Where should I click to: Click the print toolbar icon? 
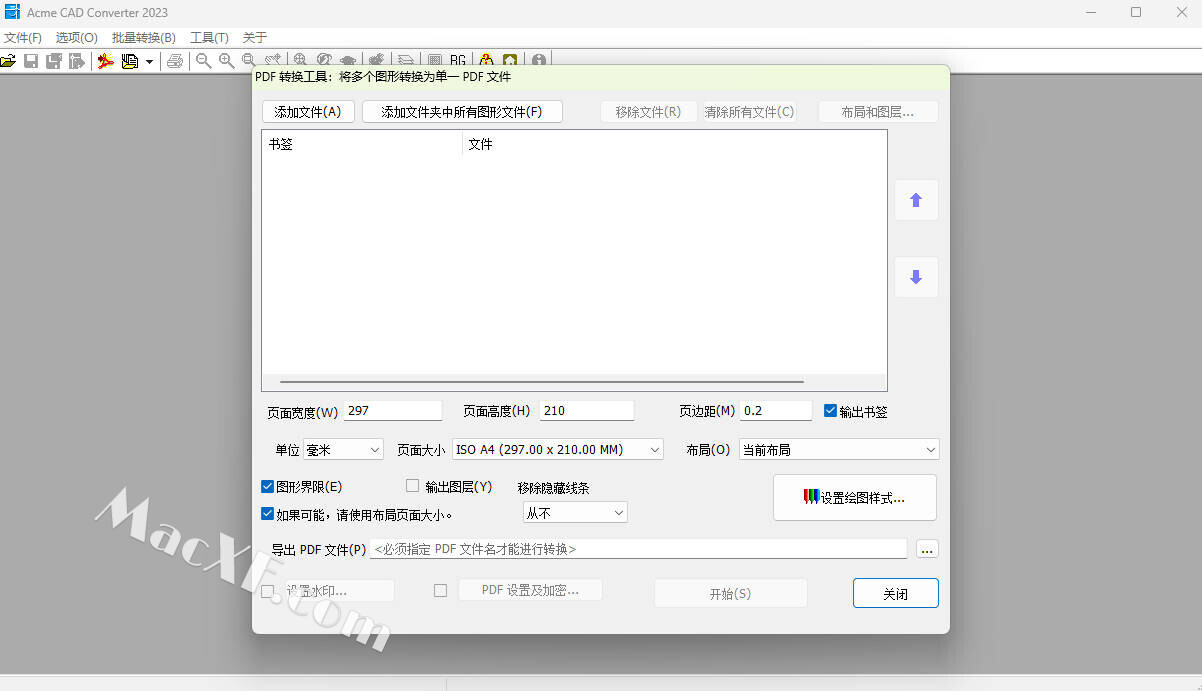[x=175, y=61]
